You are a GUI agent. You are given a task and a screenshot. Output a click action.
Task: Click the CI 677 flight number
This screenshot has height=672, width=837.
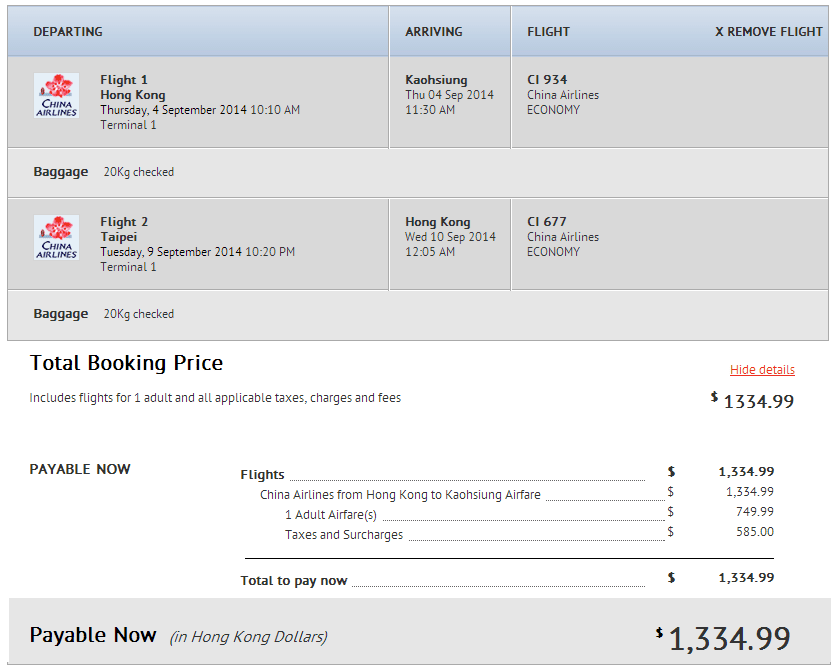(547, 222)
